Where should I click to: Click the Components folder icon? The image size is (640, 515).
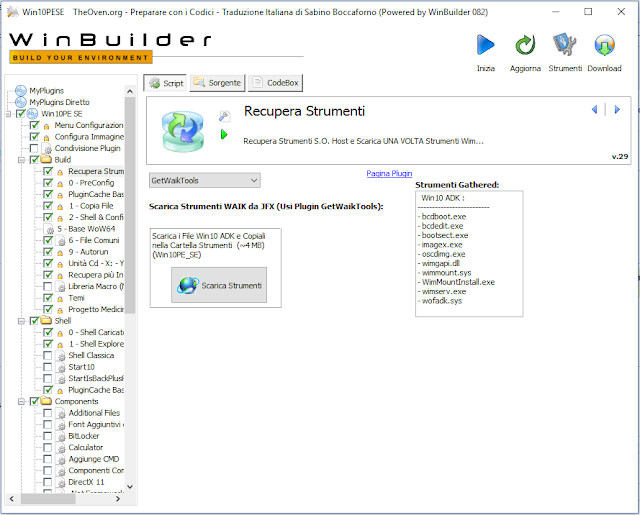pyautogui.click(x=46, y=401)
